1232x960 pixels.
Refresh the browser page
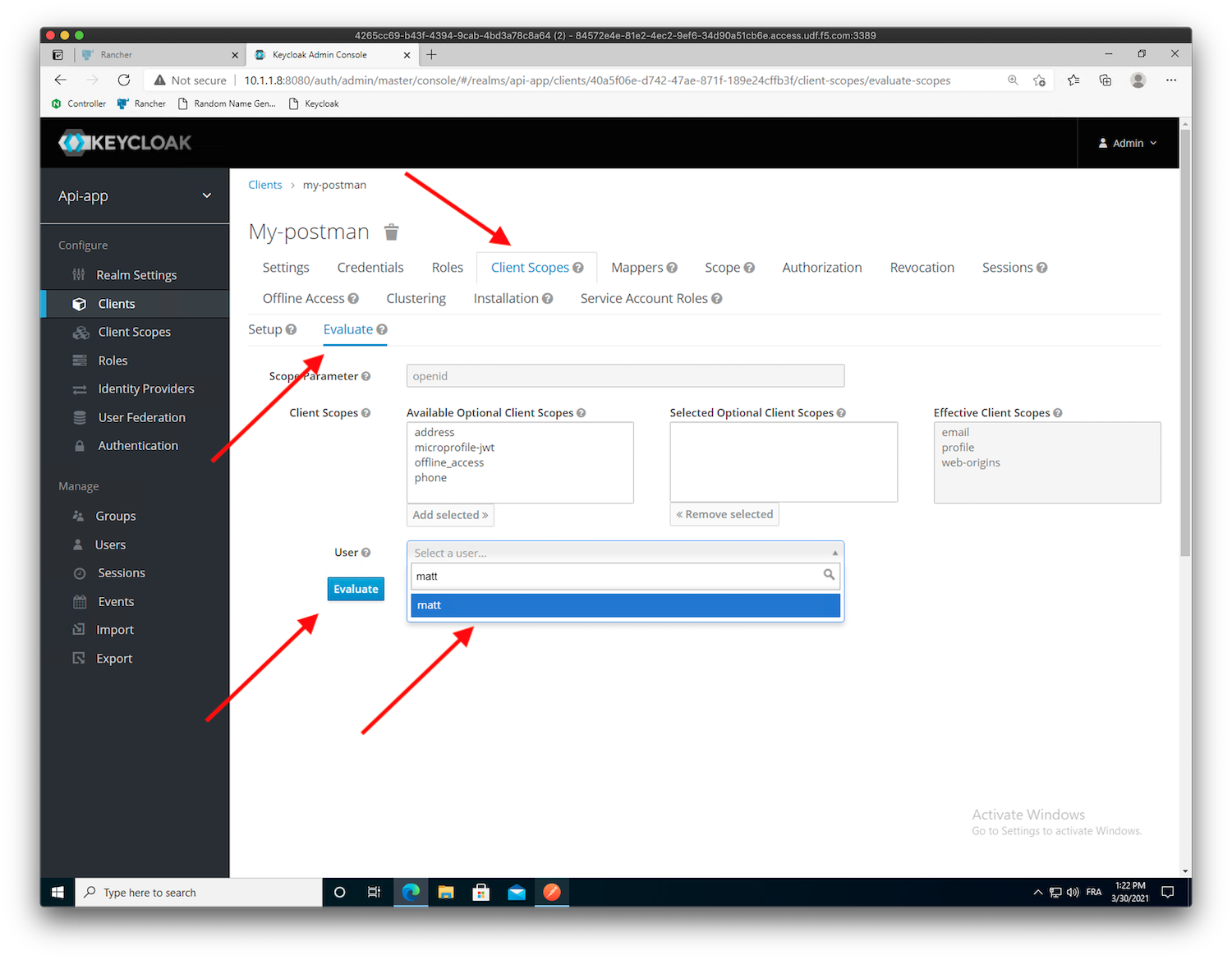(124, 80)
